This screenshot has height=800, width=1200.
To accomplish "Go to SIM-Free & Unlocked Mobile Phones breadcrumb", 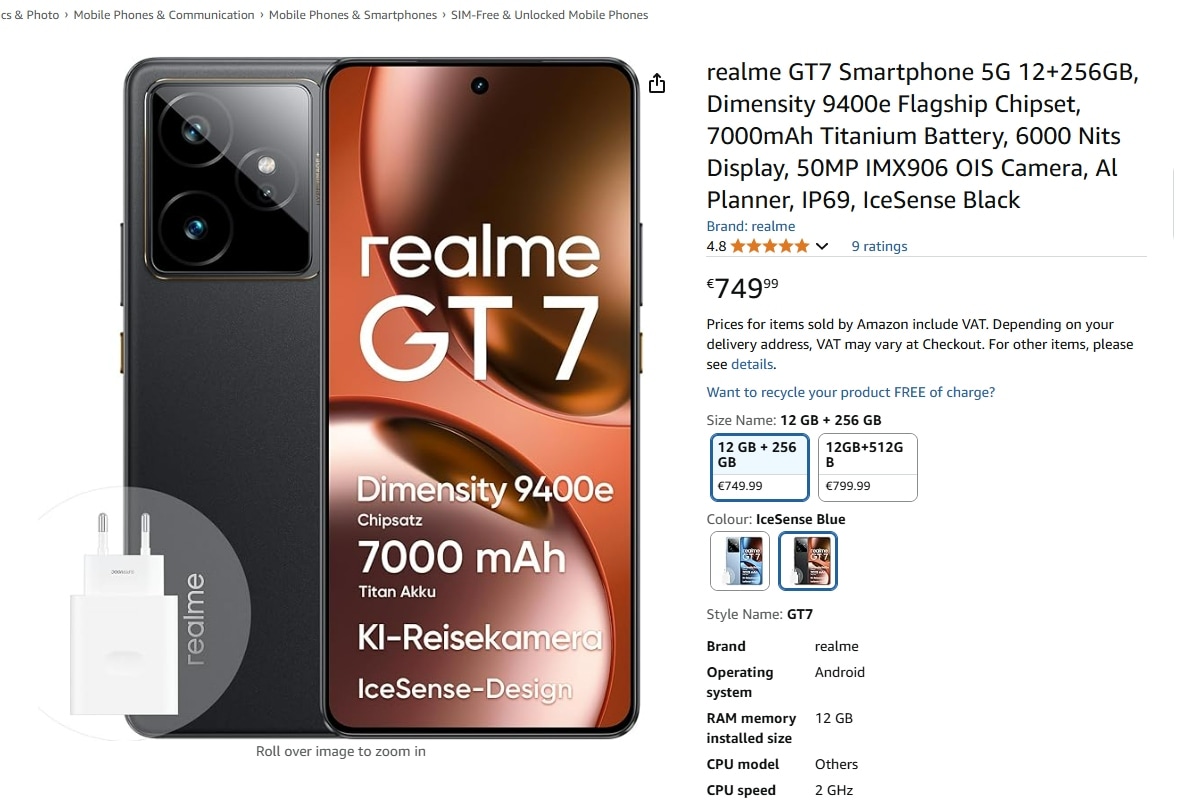I will coord(549,15).
